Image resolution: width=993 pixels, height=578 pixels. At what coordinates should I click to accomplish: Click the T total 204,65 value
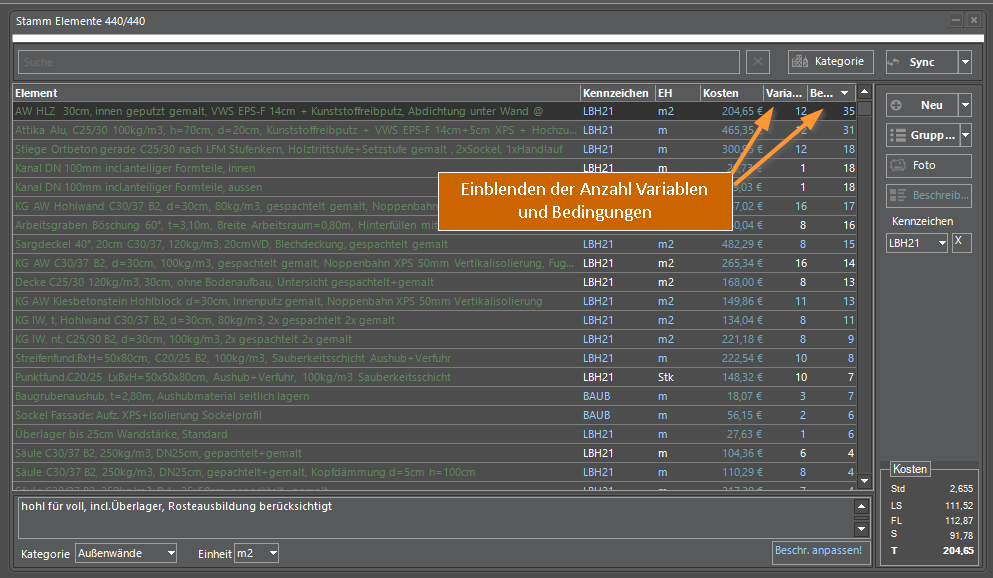click(x=958, y=551)
